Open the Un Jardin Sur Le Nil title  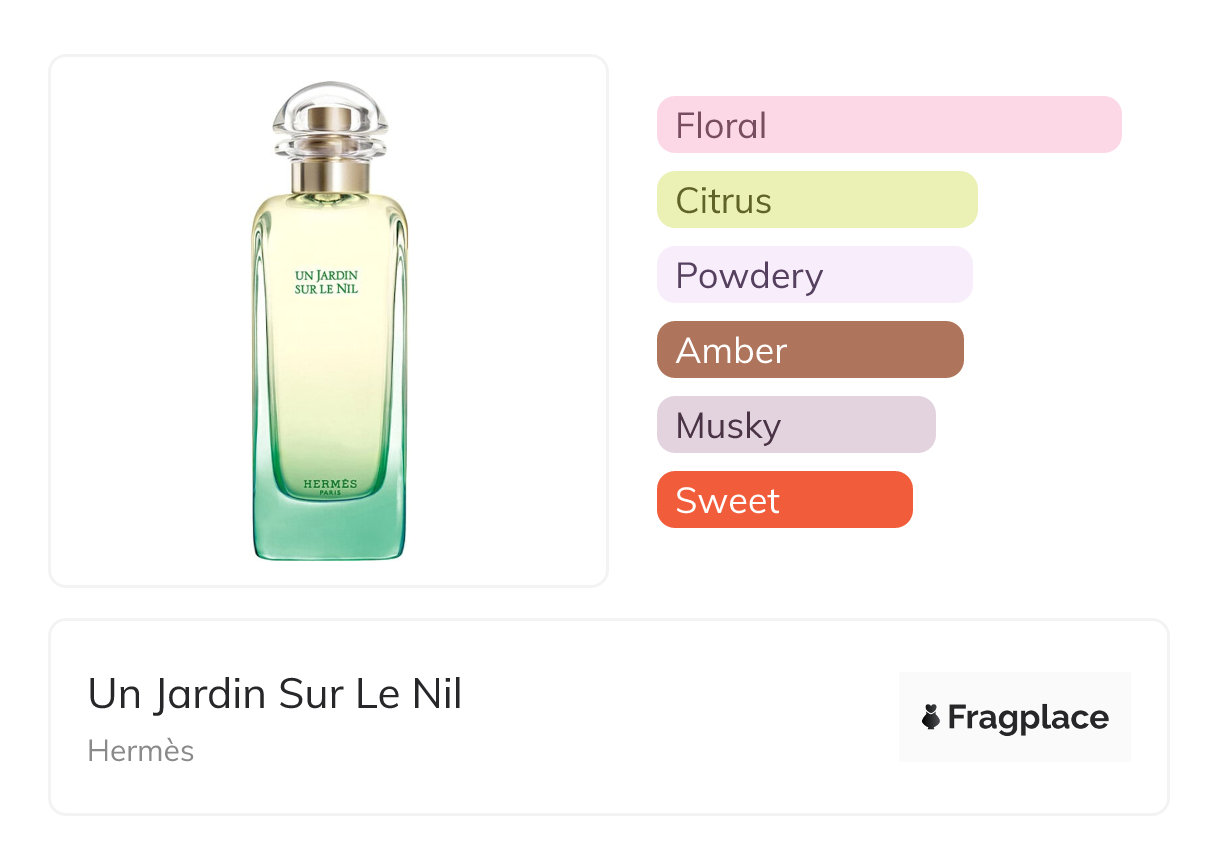(275, 694)
